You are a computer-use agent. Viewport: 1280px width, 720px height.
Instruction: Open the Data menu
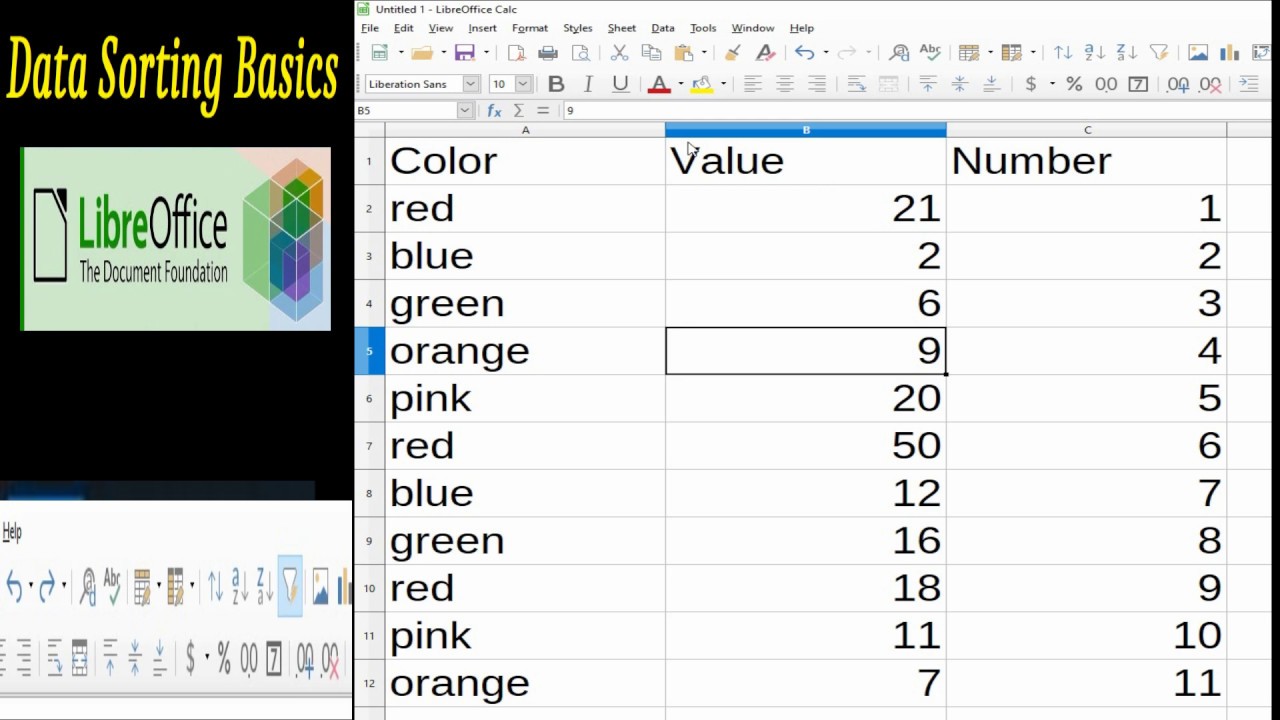[662, 28]
